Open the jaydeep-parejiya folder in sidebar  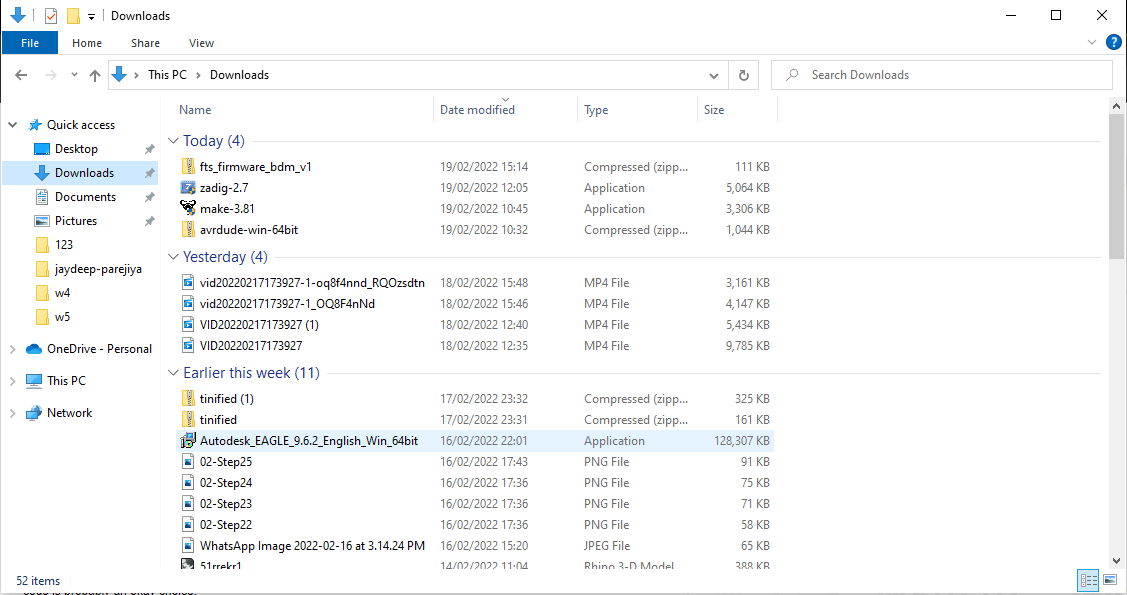(98, 269)
